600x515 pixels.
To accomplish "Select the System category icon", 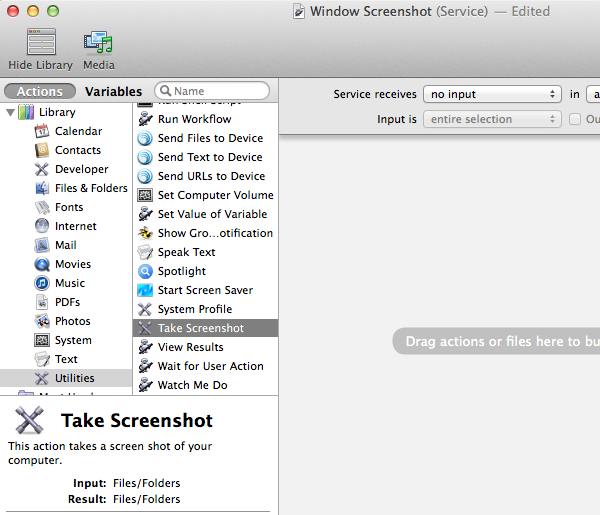I will (42, 340).
